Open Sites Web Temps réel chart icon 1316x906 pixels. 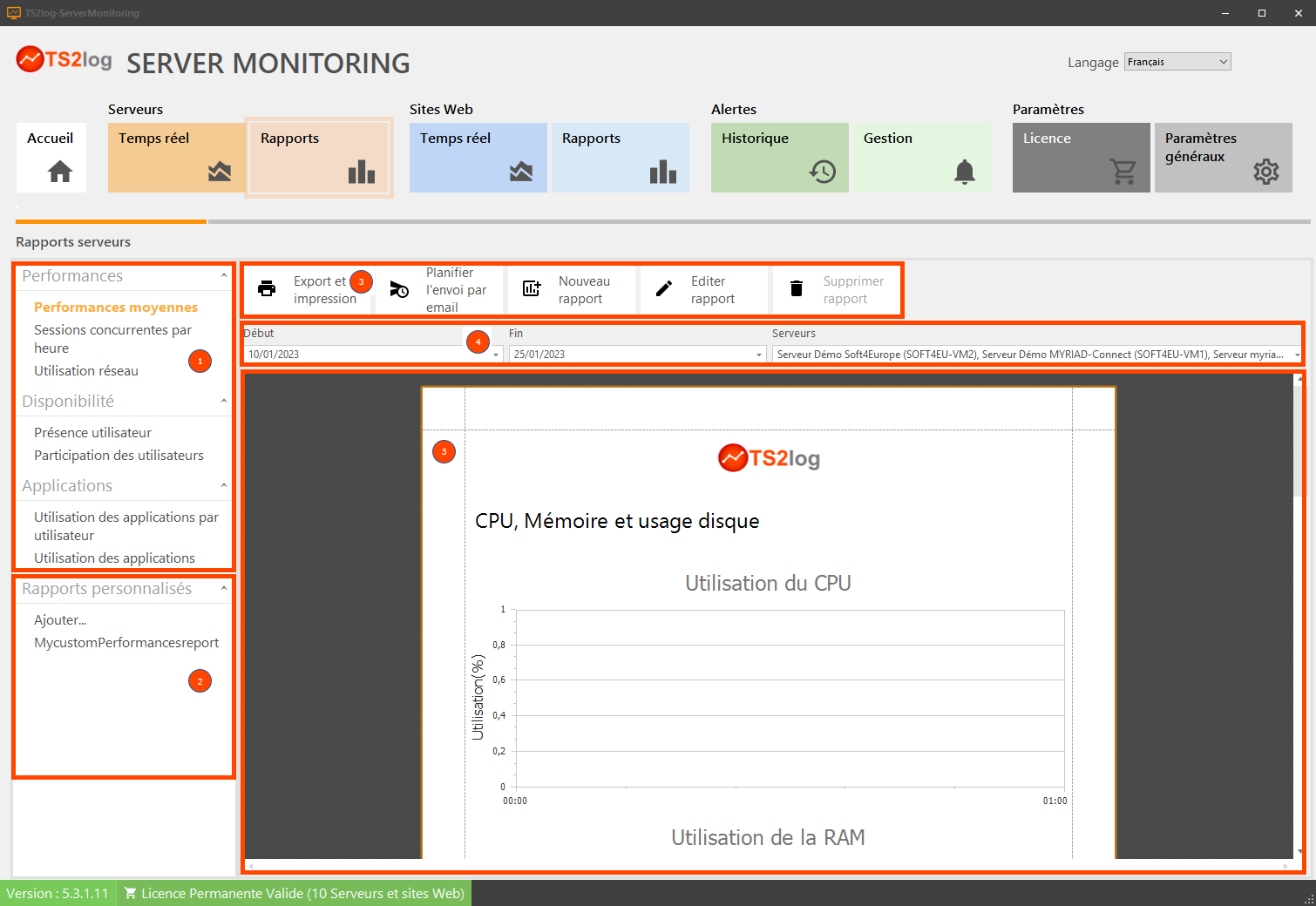(x=521, y=172)
